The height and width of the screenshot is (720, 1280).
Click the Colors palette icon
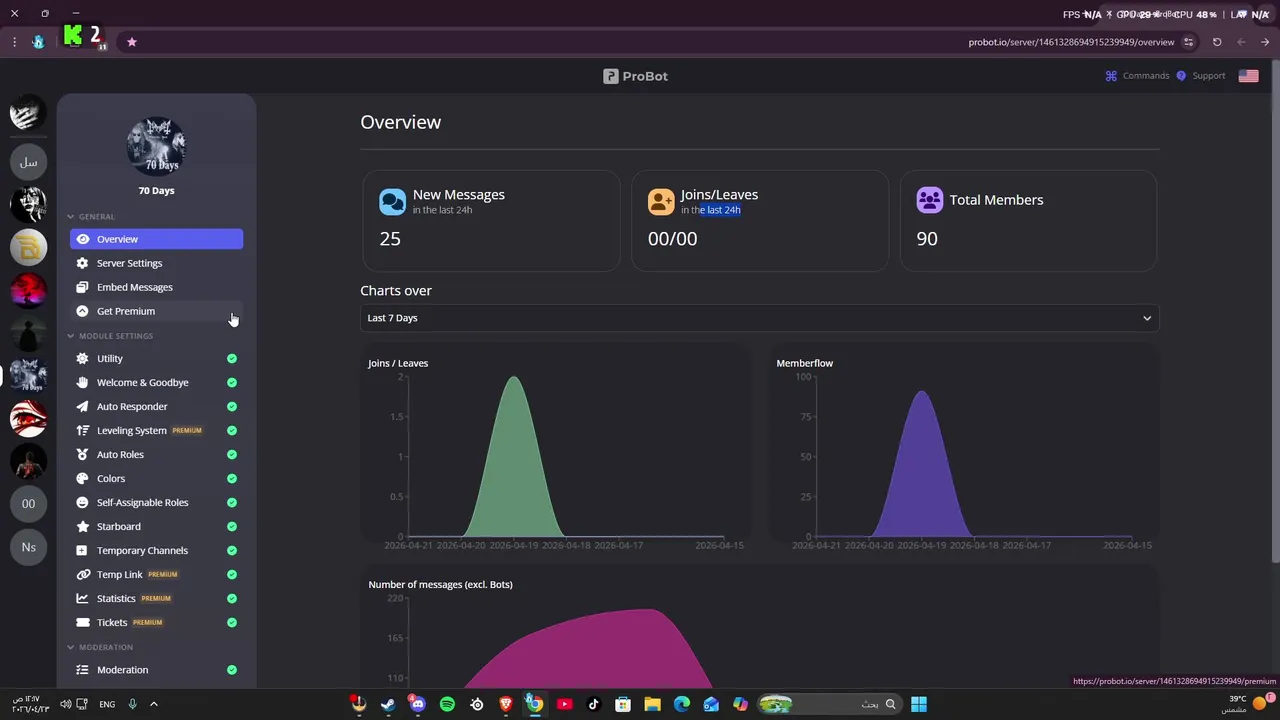pos(83,478)
